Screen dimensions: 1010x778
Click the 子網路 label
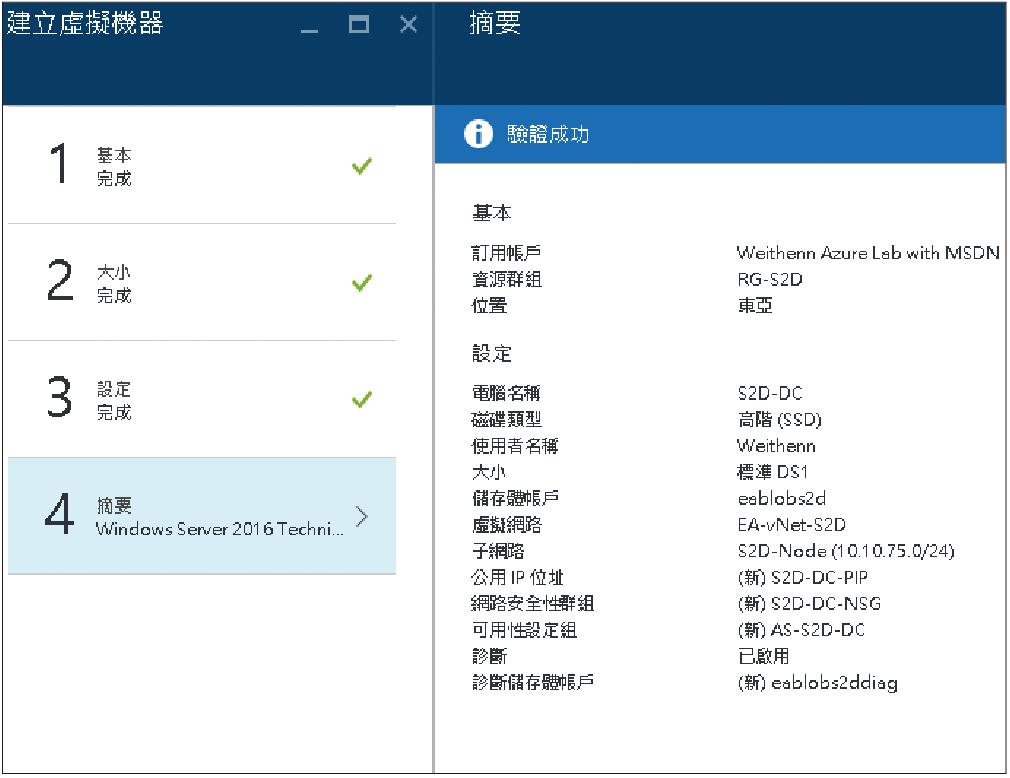click(x=498, y=551)
